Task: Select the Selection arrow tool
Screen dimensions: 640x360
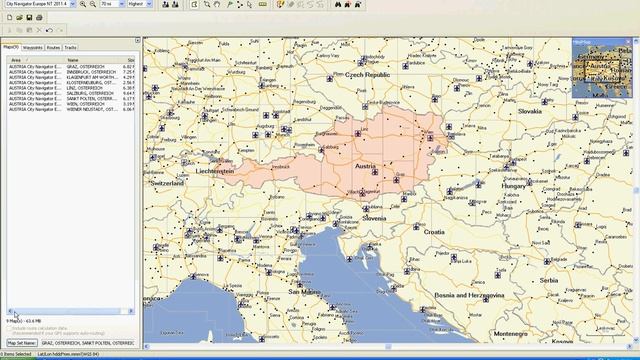Action: (249, 4)
